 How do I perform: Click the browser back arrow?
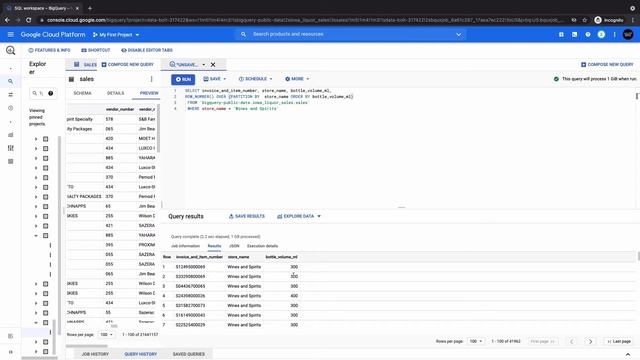click(7, 20)
